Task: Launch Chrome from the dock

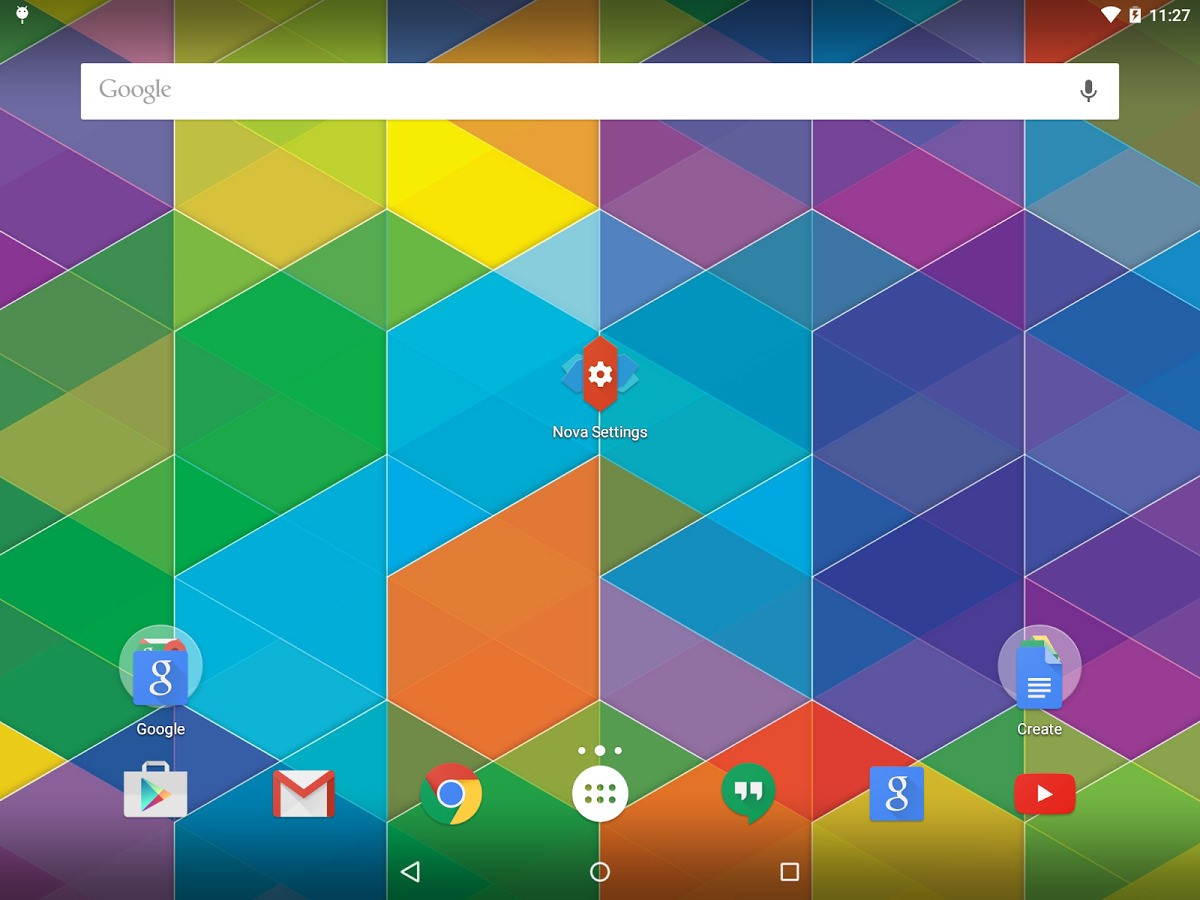Action: (x=452, y=793)
